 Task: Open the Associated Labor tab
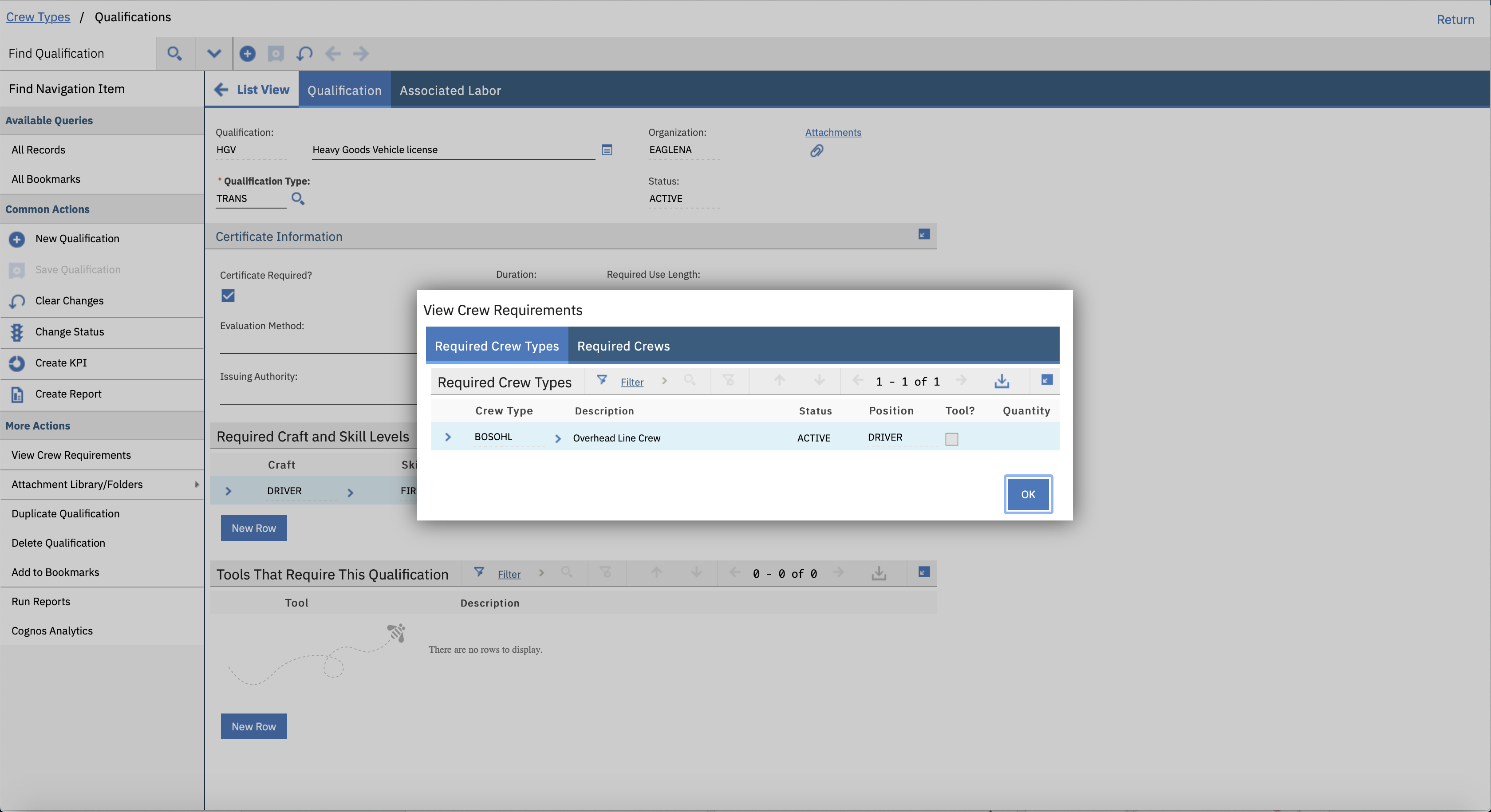pos(450,90)
